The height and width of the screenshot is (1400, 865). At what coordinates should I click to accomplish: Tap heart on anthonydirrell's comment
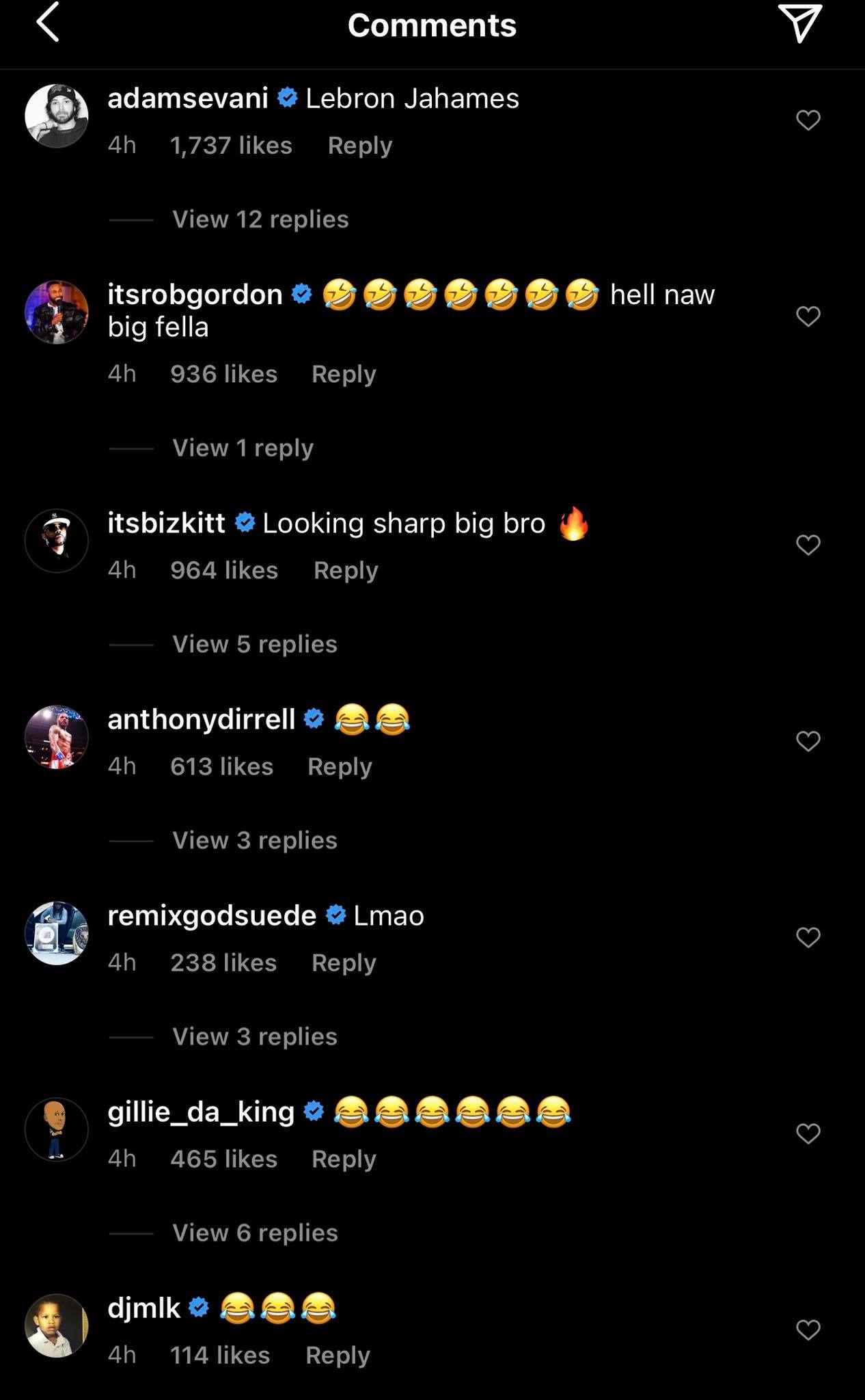coord(808,741)
